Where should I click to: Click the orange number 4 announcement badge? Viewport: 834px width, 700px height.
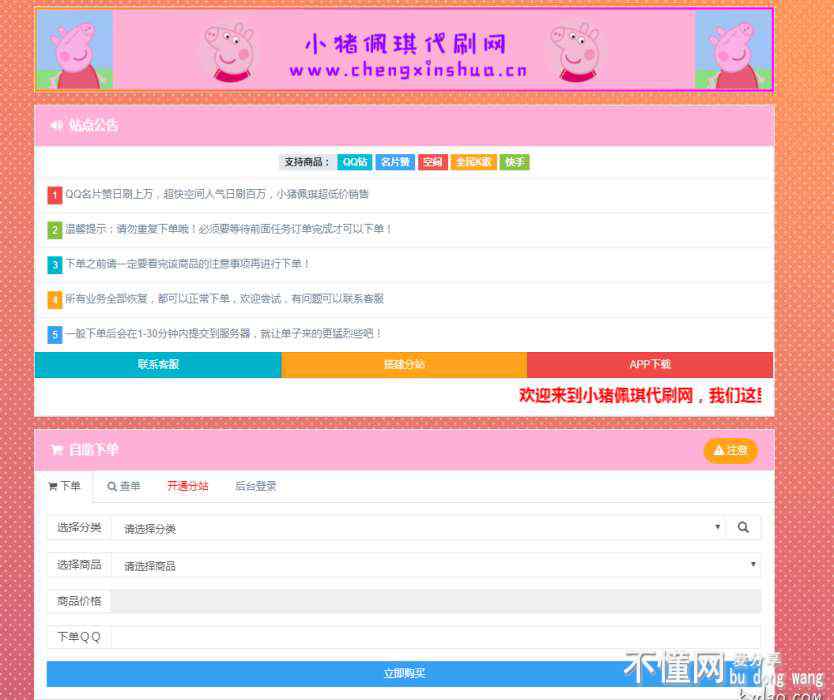click(x=55, y=299)
